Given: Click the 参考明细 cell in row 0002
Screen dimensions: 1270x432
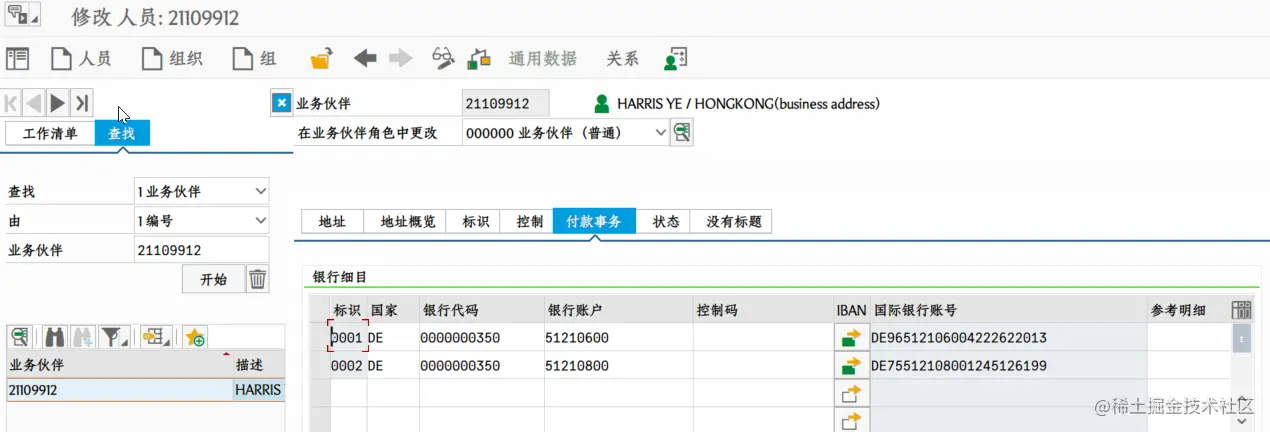Looking at the screenshot, I should (x=1188, y=366).
